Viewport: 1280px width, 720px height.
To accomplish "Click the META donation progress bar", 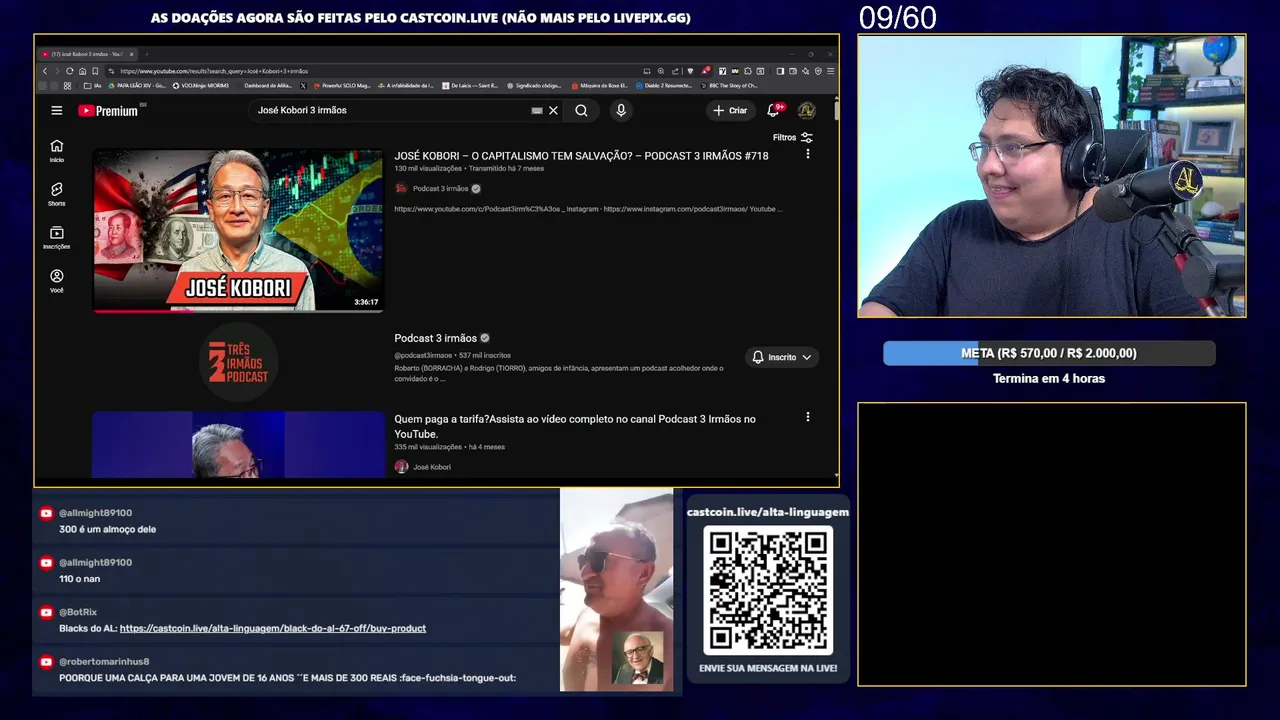I will coord(1049,353).
